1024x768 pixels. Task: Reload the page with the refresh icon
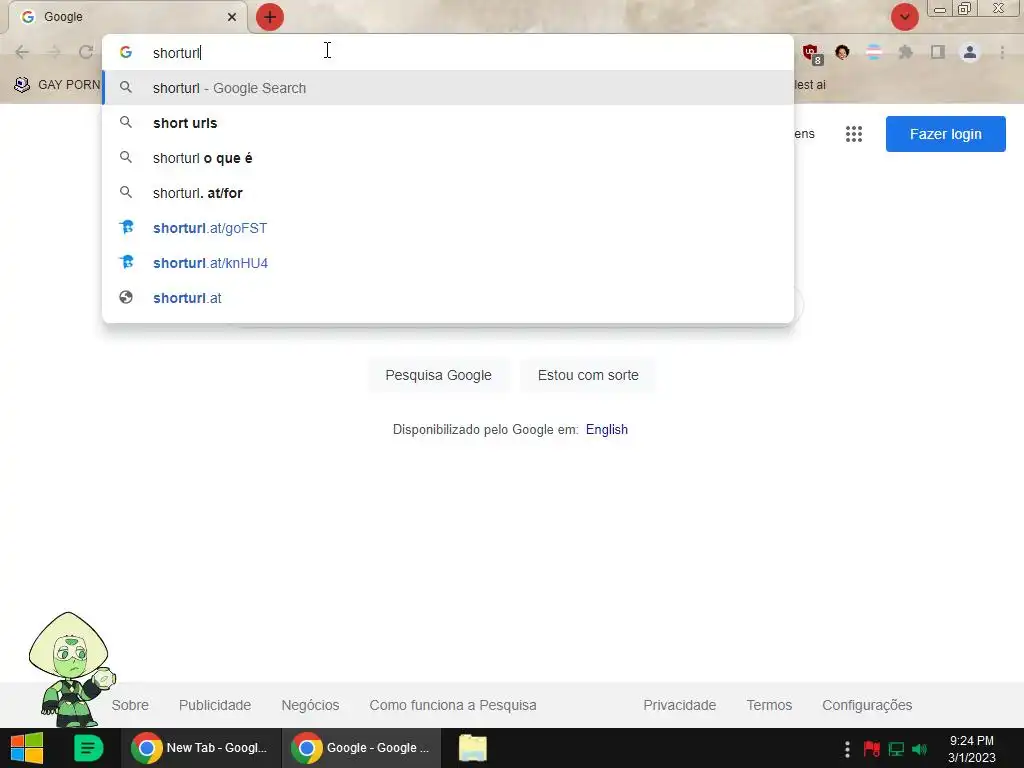pyautogui.click(x=86, y=52)
